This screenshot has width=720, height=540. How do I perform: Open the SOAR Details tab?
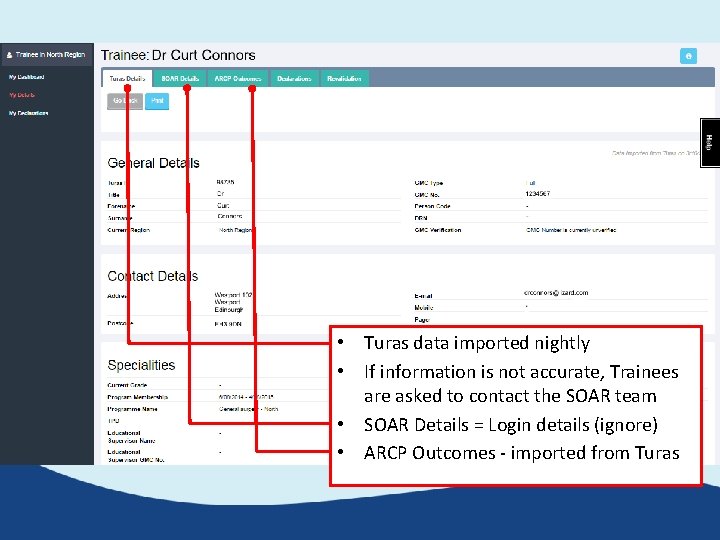tap(180, 79)
